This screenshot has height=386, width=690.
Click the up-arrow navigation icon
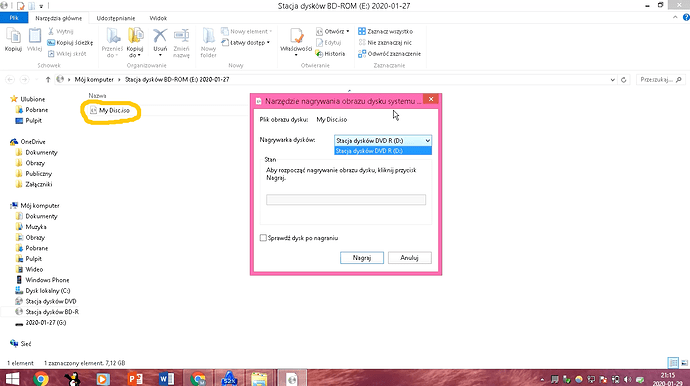(x=48, y=80)
